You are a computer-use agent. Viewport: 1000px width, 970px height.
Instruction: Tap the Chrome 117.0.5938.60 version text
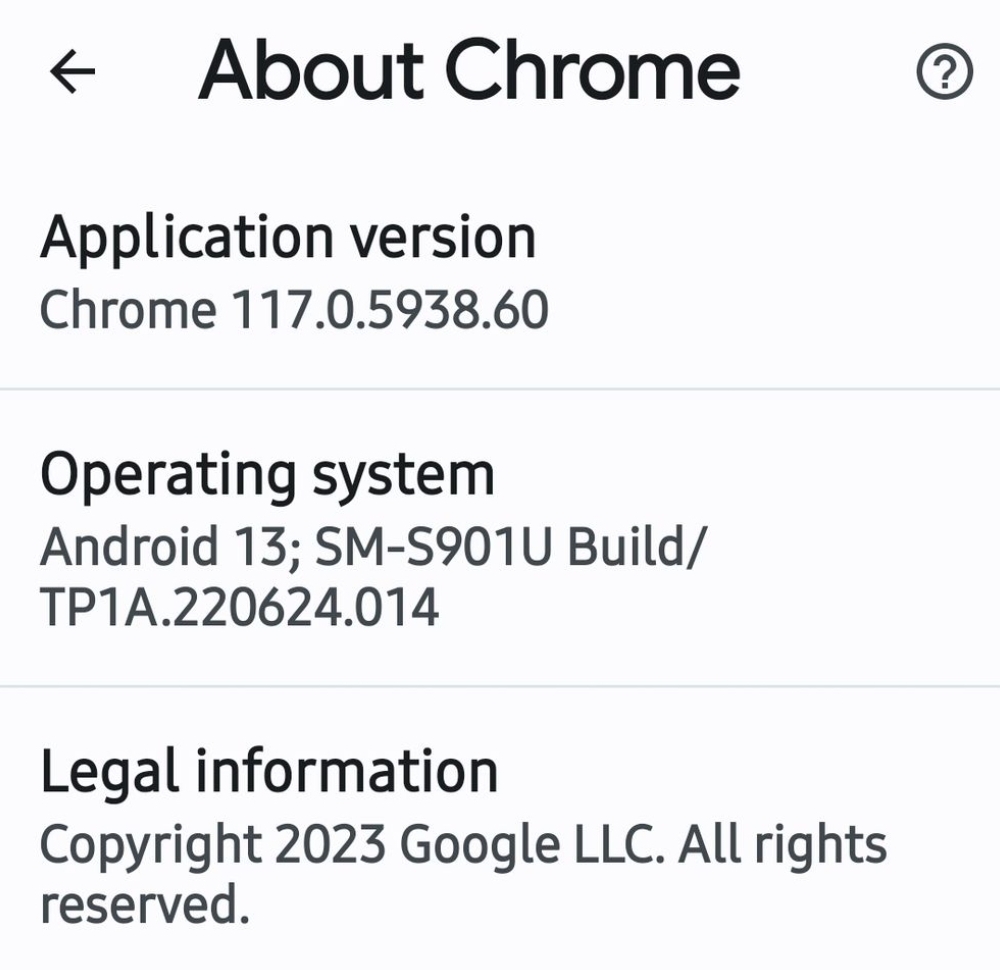[294, 310]
